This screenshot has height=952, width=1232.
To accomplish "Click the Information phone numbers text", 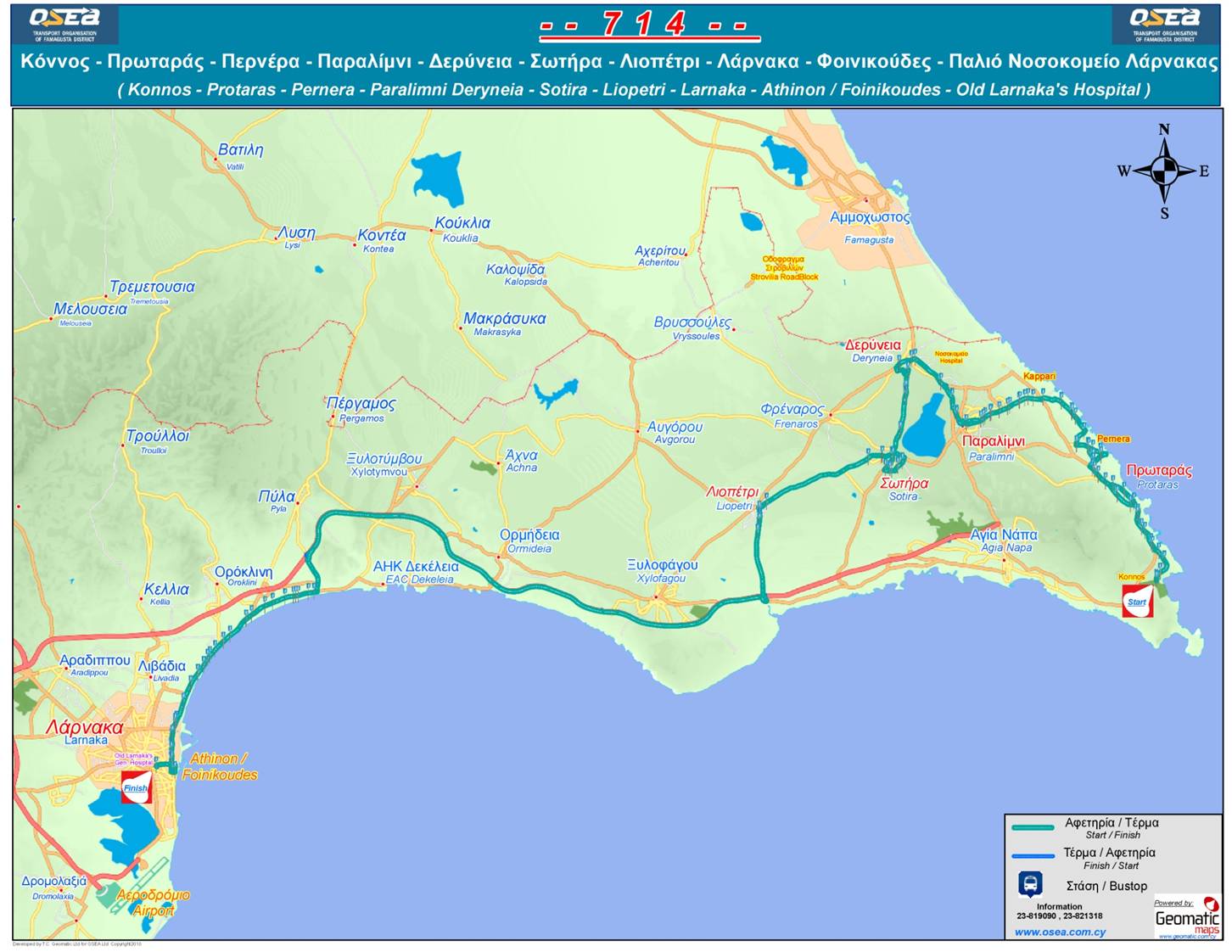I will point(1059,916).
